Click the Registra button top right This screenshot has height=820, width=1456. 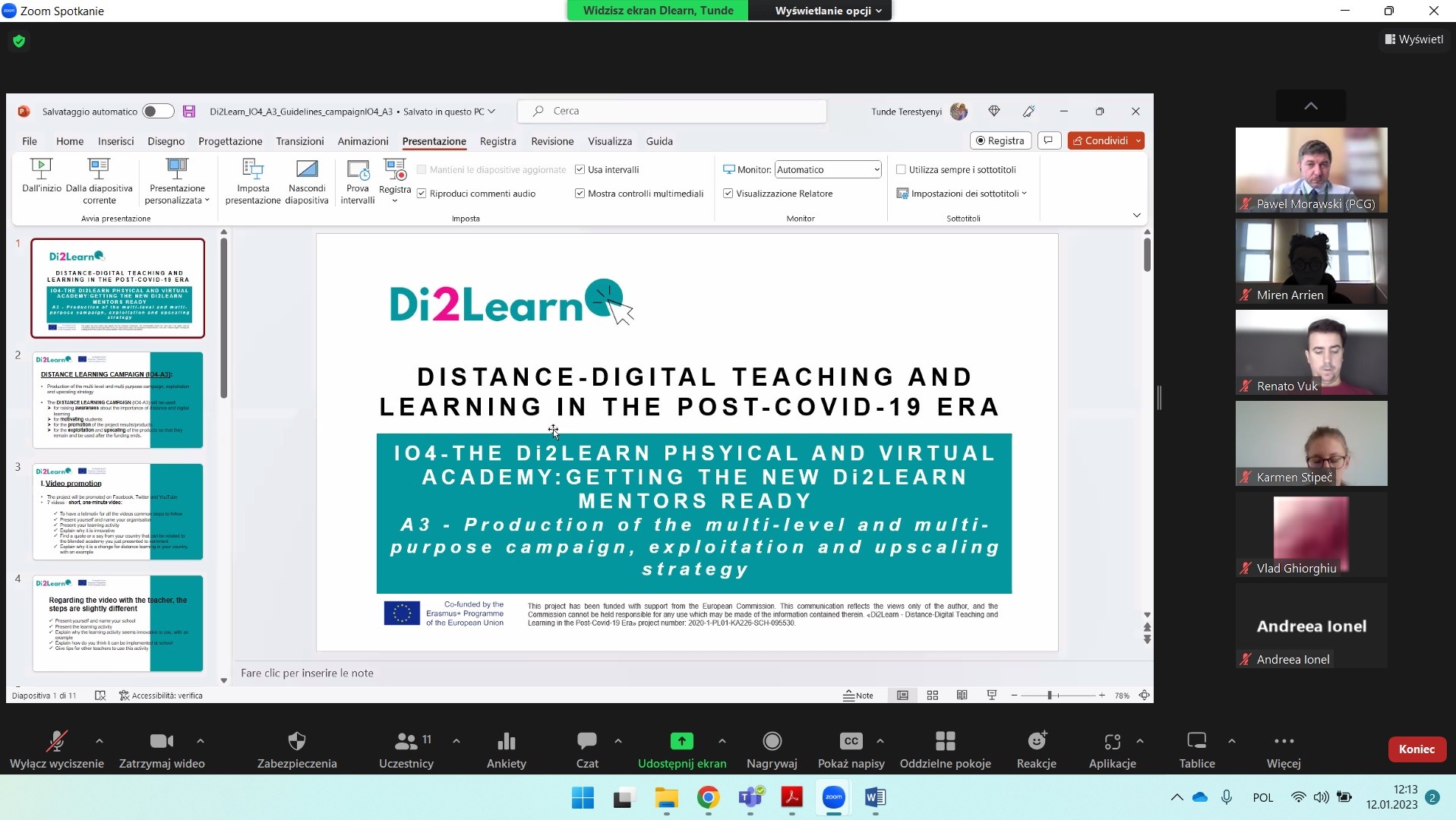(x=1000, y=140)
